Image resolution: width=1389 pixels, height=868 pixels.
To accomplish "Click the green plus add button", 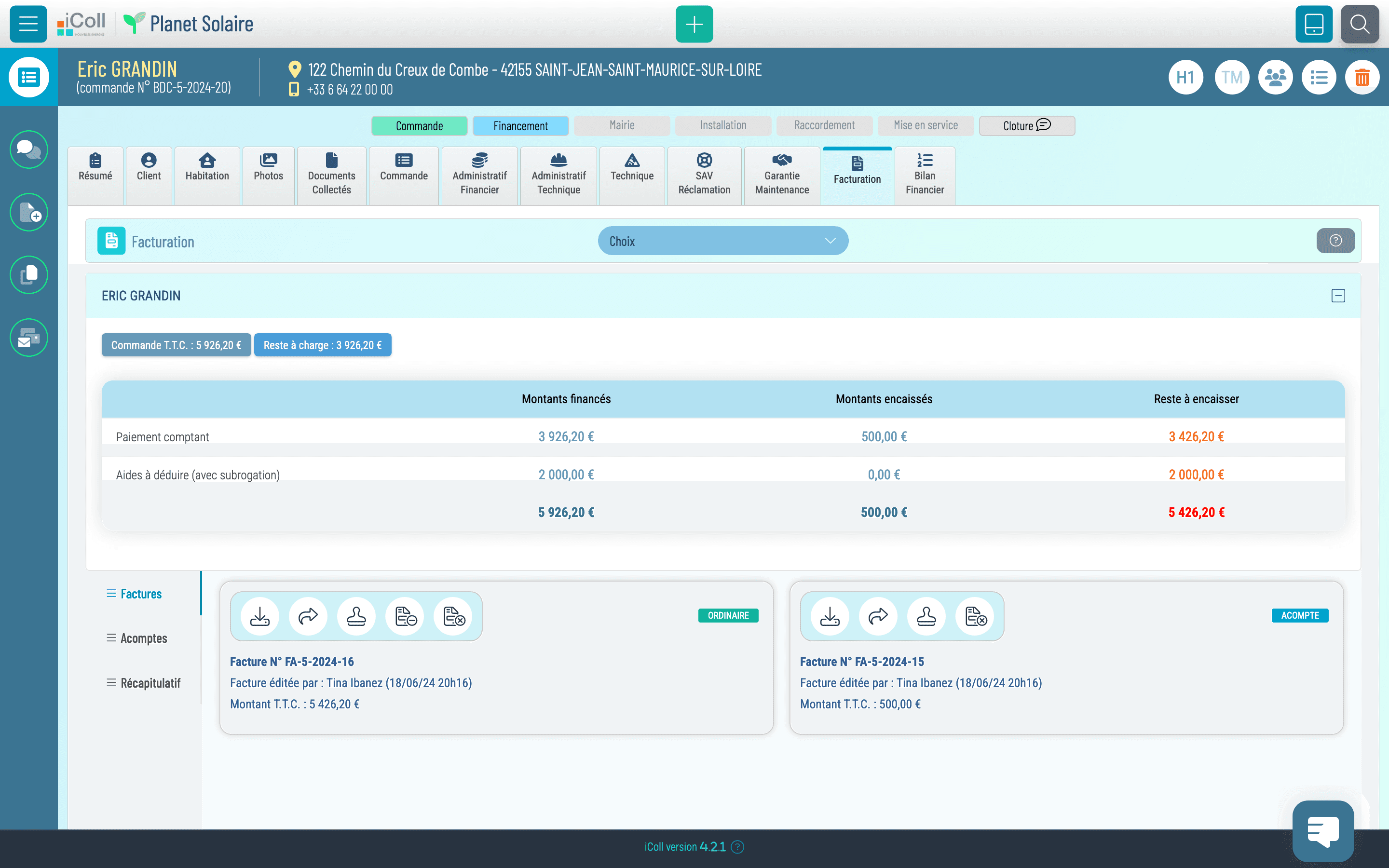I will pos(694,24).
